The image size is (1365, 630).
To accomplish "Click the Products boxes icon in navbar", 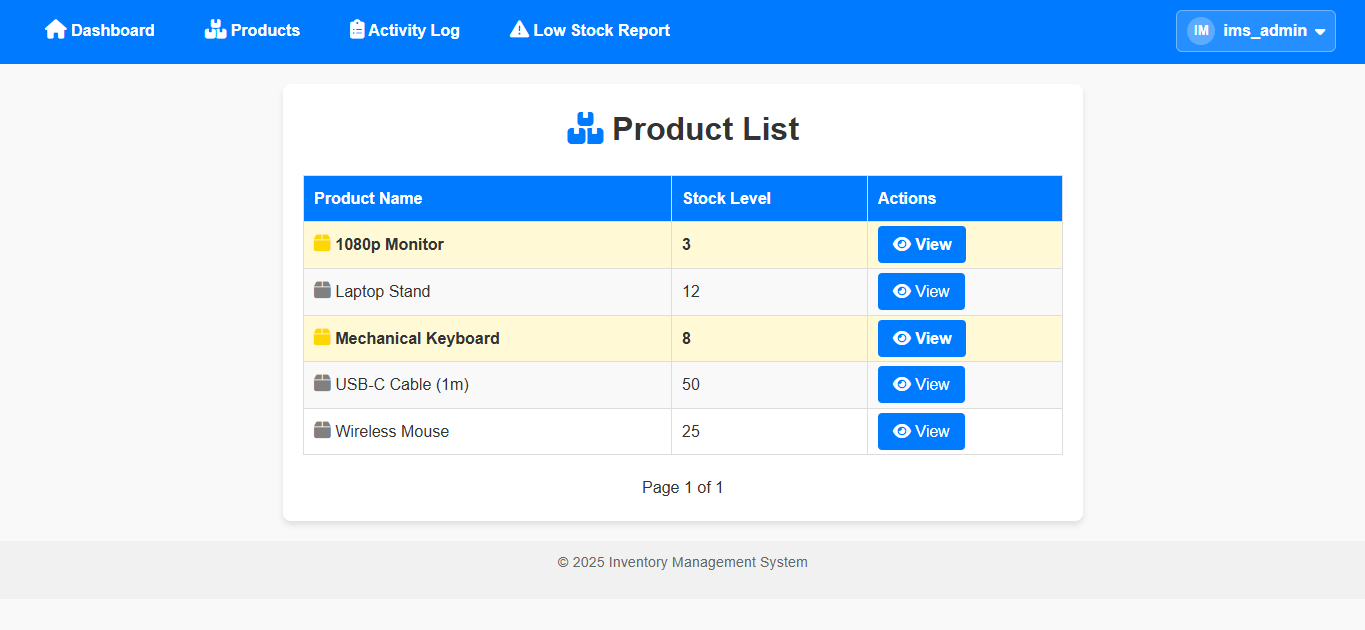I will tap(215, 30).
